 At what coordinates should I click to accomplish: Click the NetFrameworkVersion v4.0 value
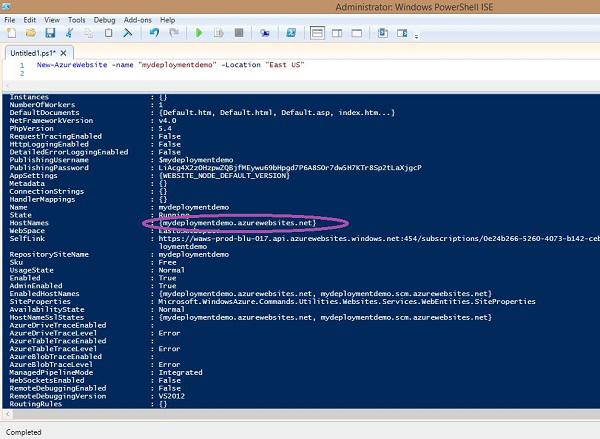[167, 121]
